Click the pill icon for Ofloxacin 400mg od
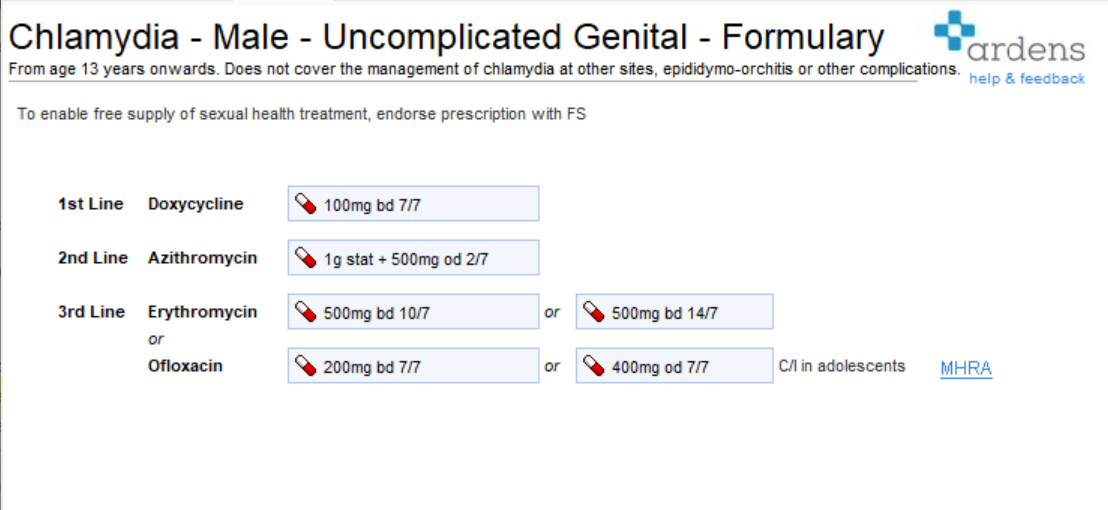The height and width of the screenshot is (510, 1108). click(594, 366)
